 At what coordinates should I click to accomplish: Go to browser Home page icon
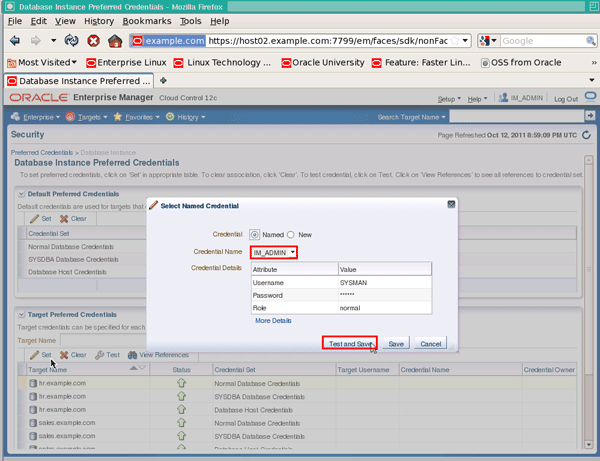[116, 42]
